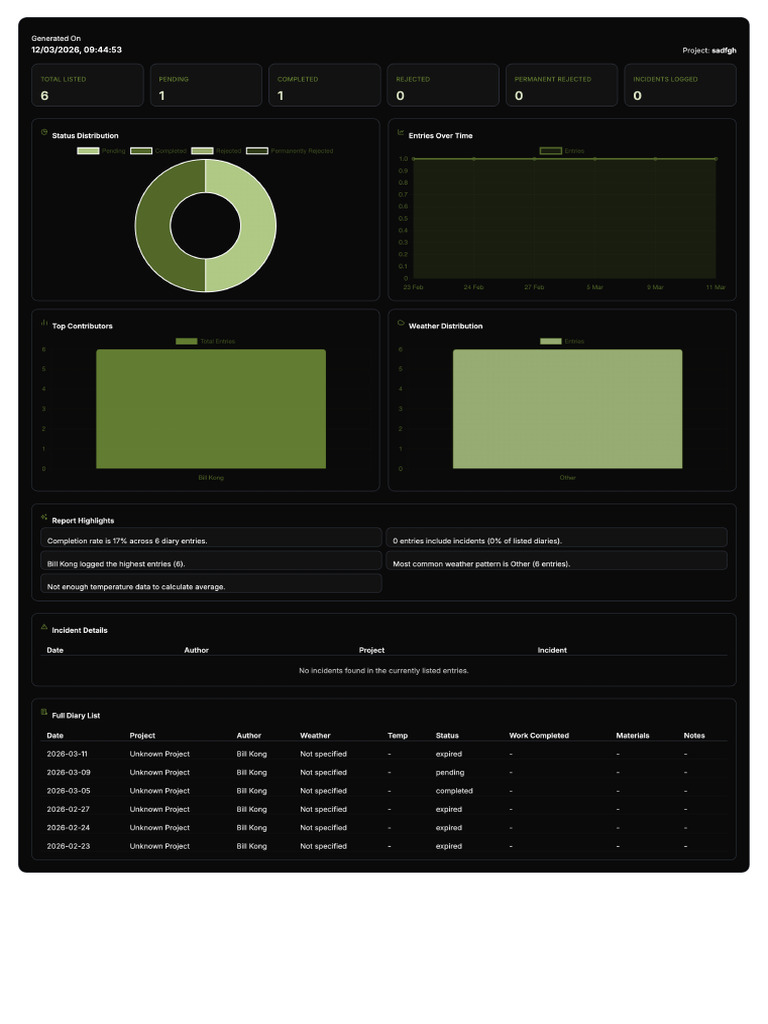
Task: Click the Top Contributors bar-chart icon
Action: point(44,322)
